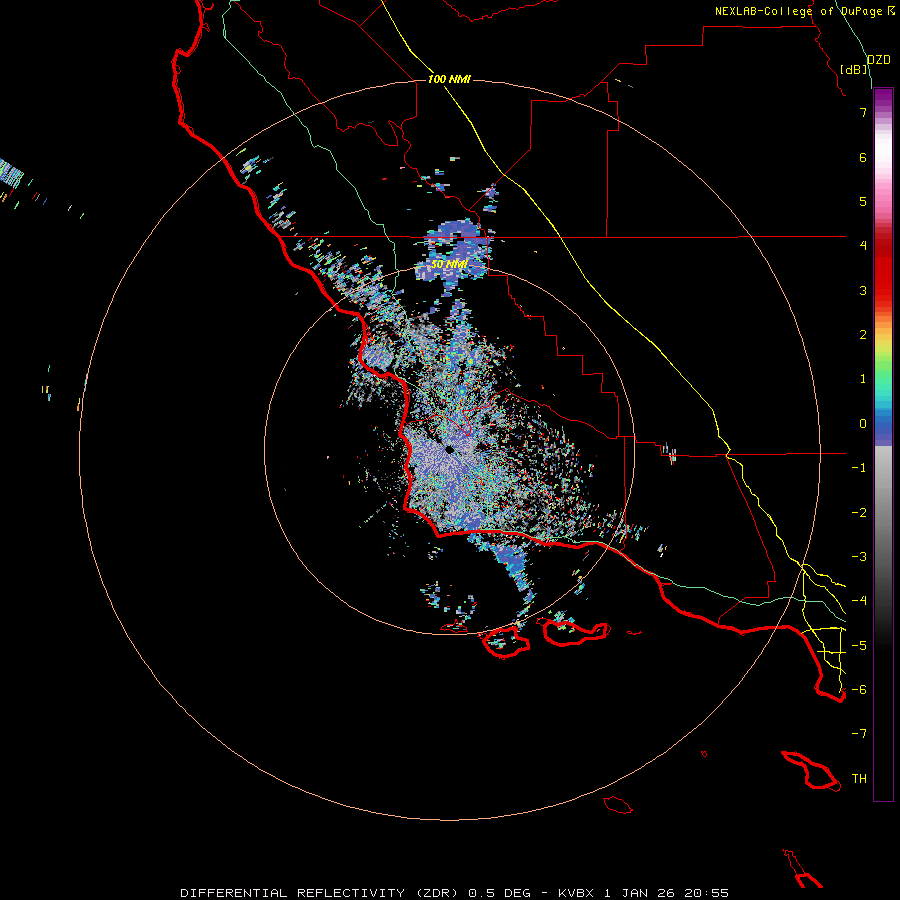Click the -3 dB scale tick label
The height and width of the screenshot is (900, 900).
click(859, 557)
